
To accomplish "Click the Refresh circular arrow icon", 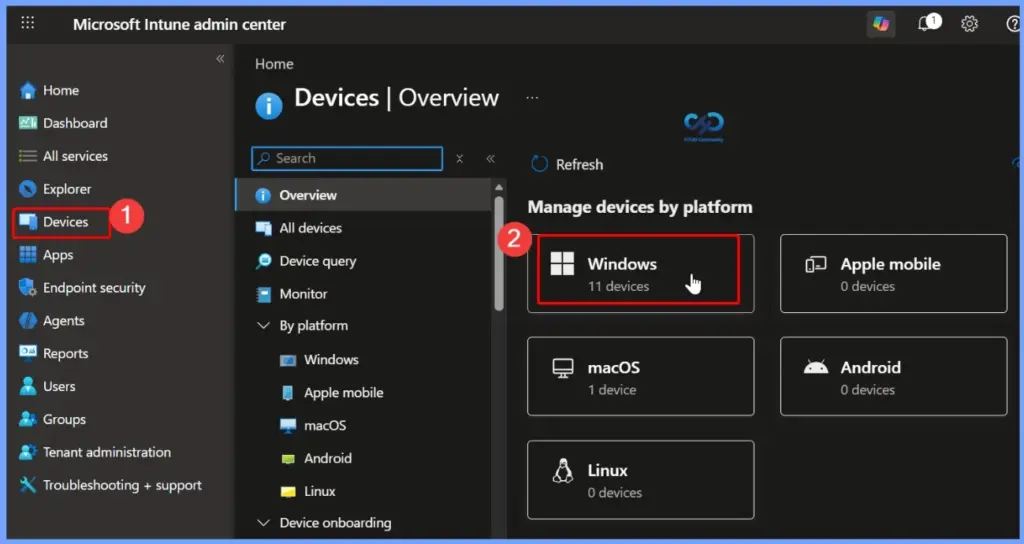I will (539, 164).
